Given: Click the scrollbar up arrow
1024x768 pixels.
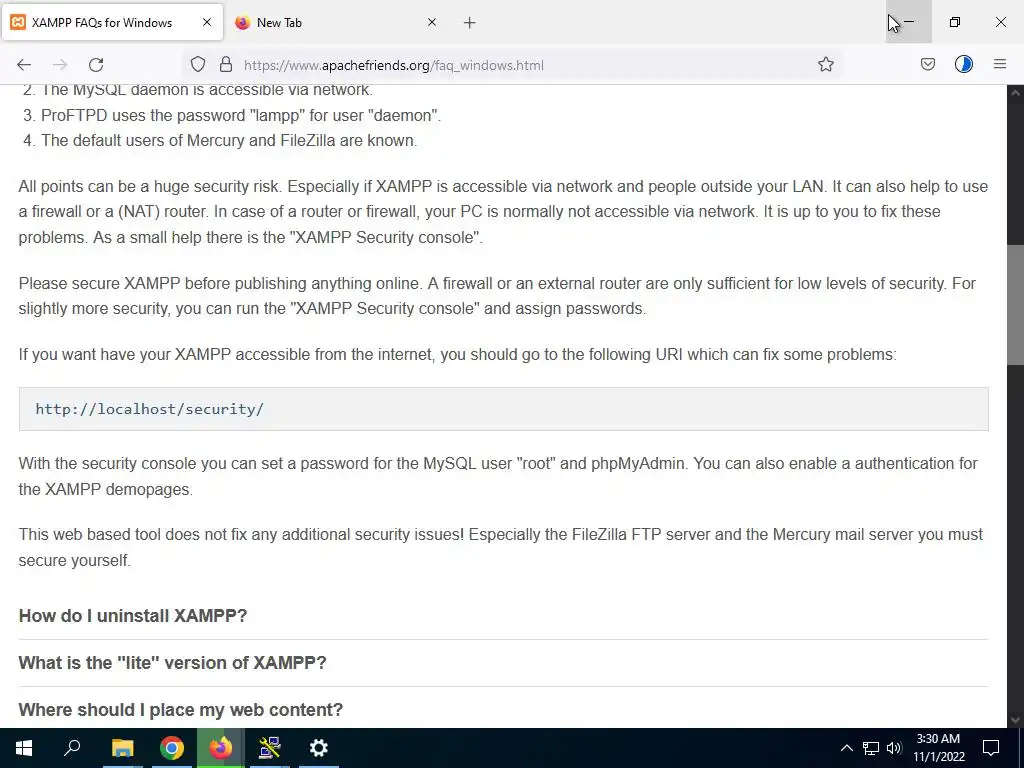Looking at the screenshot, I should [1015, 93].
